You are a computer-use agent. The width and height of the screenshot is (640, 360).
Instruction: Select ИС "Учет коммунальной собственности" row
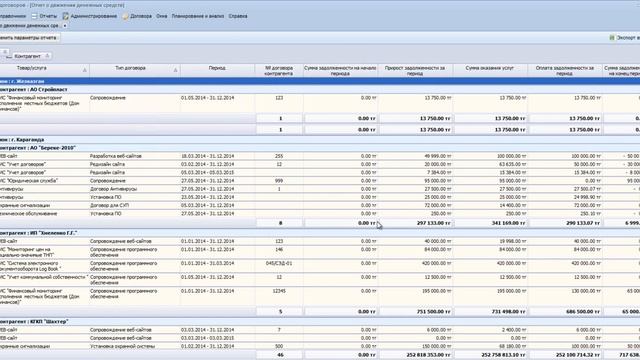click(x=320, y=280)
